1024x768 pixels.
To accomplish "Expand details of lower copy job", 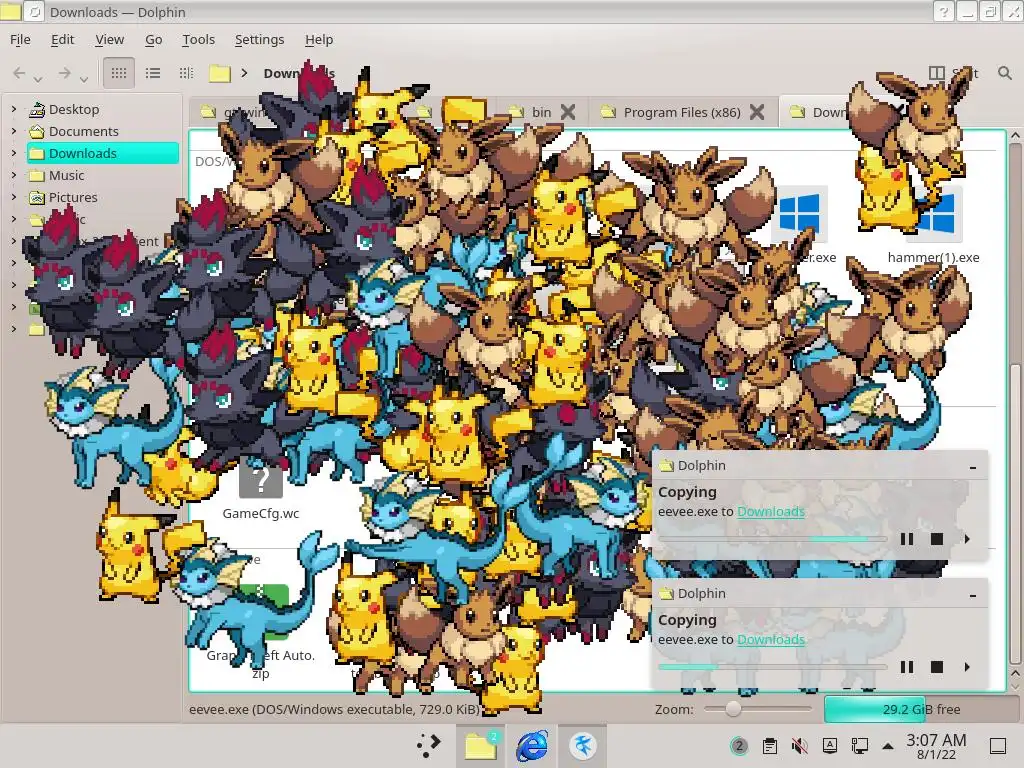I will [x=967, y=667].
